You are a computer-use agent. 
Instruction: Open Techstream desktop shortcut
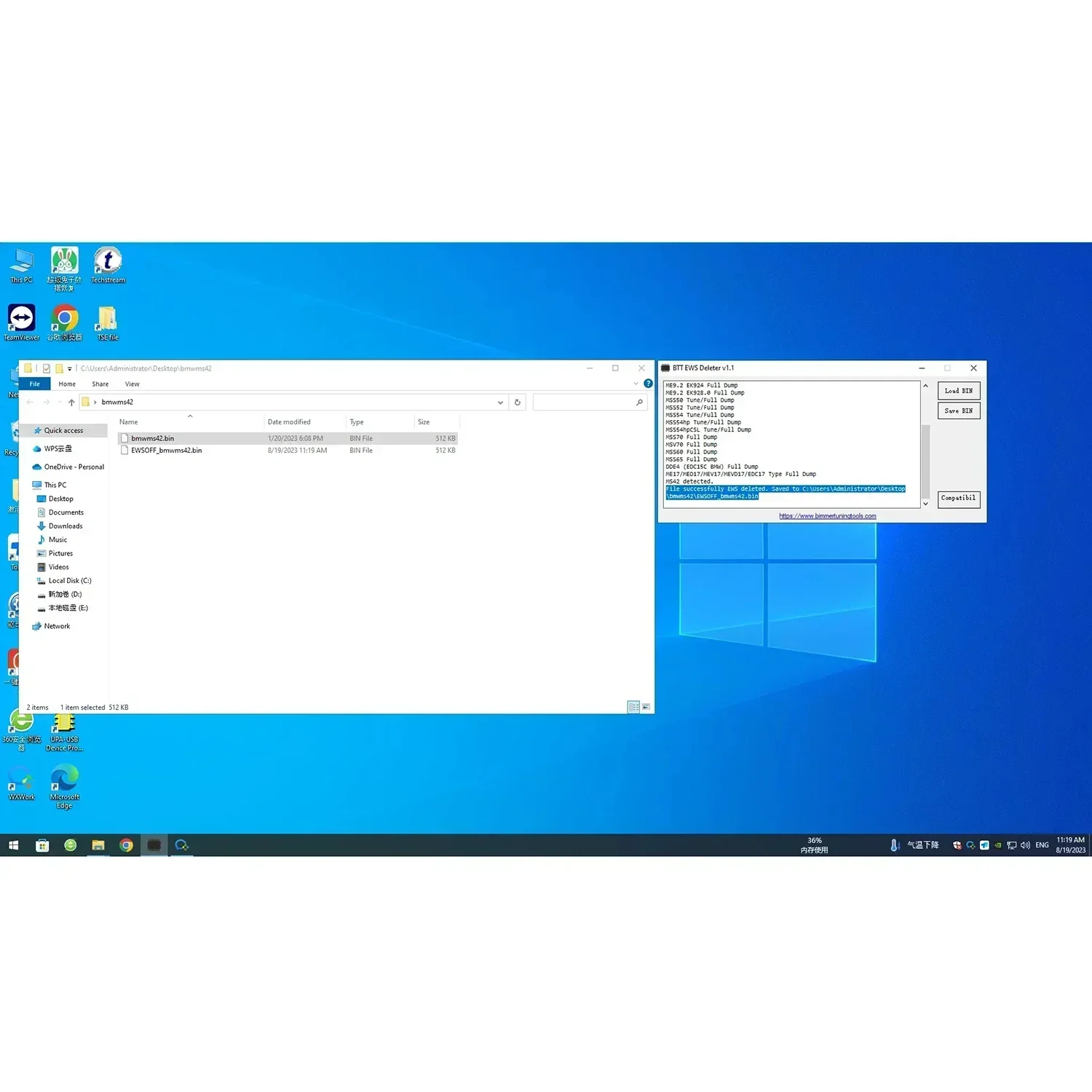pos(108,265)
